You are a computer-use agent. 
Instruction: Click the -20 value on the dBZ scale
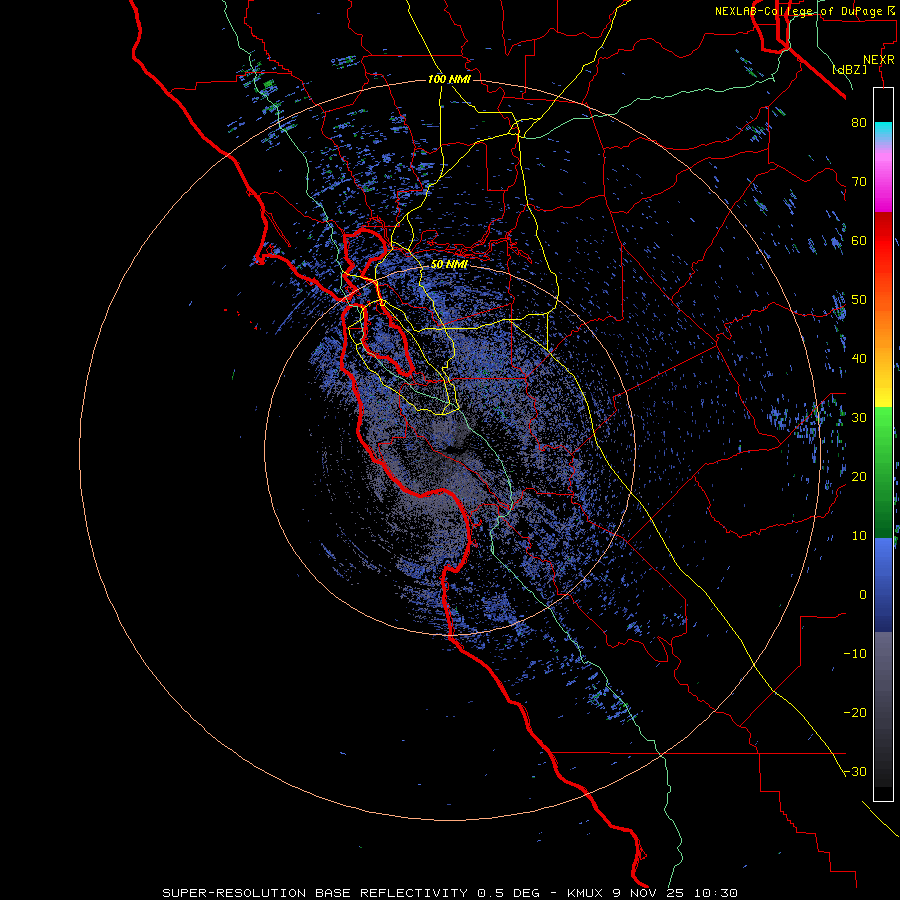(855, 713)
